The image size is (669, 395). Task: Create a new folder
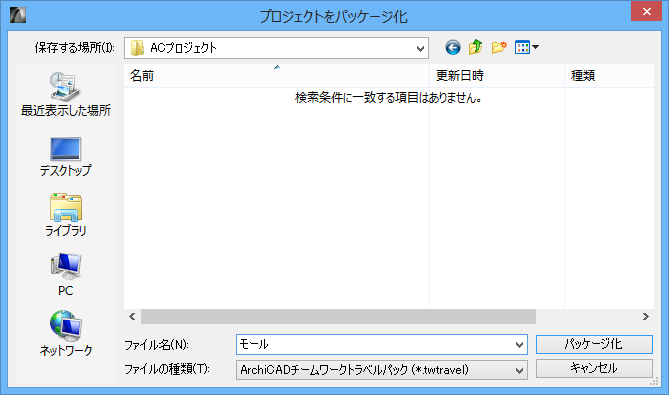tap(499, 47)
